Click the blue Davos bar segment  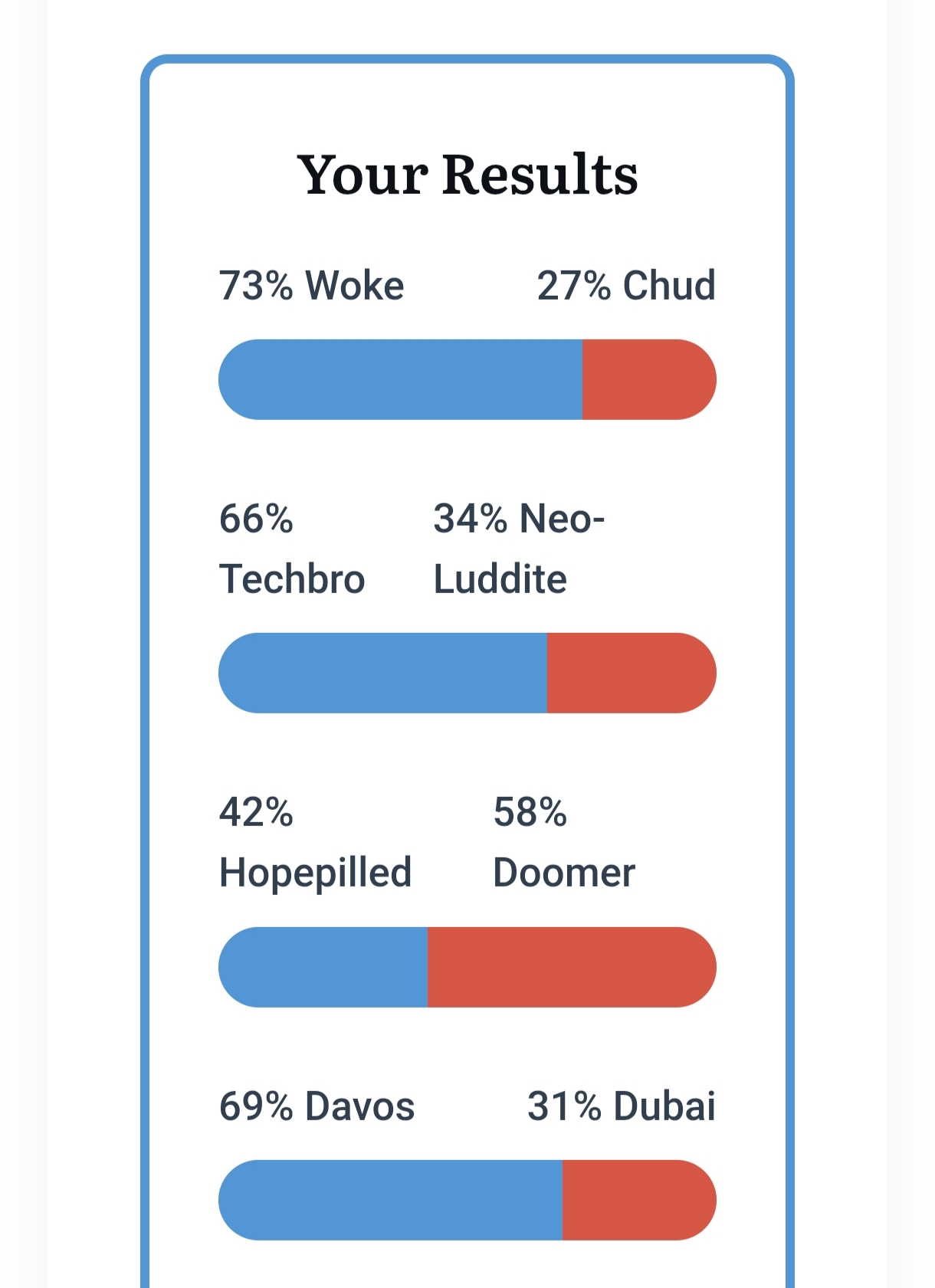click(x=390, y=1200)
